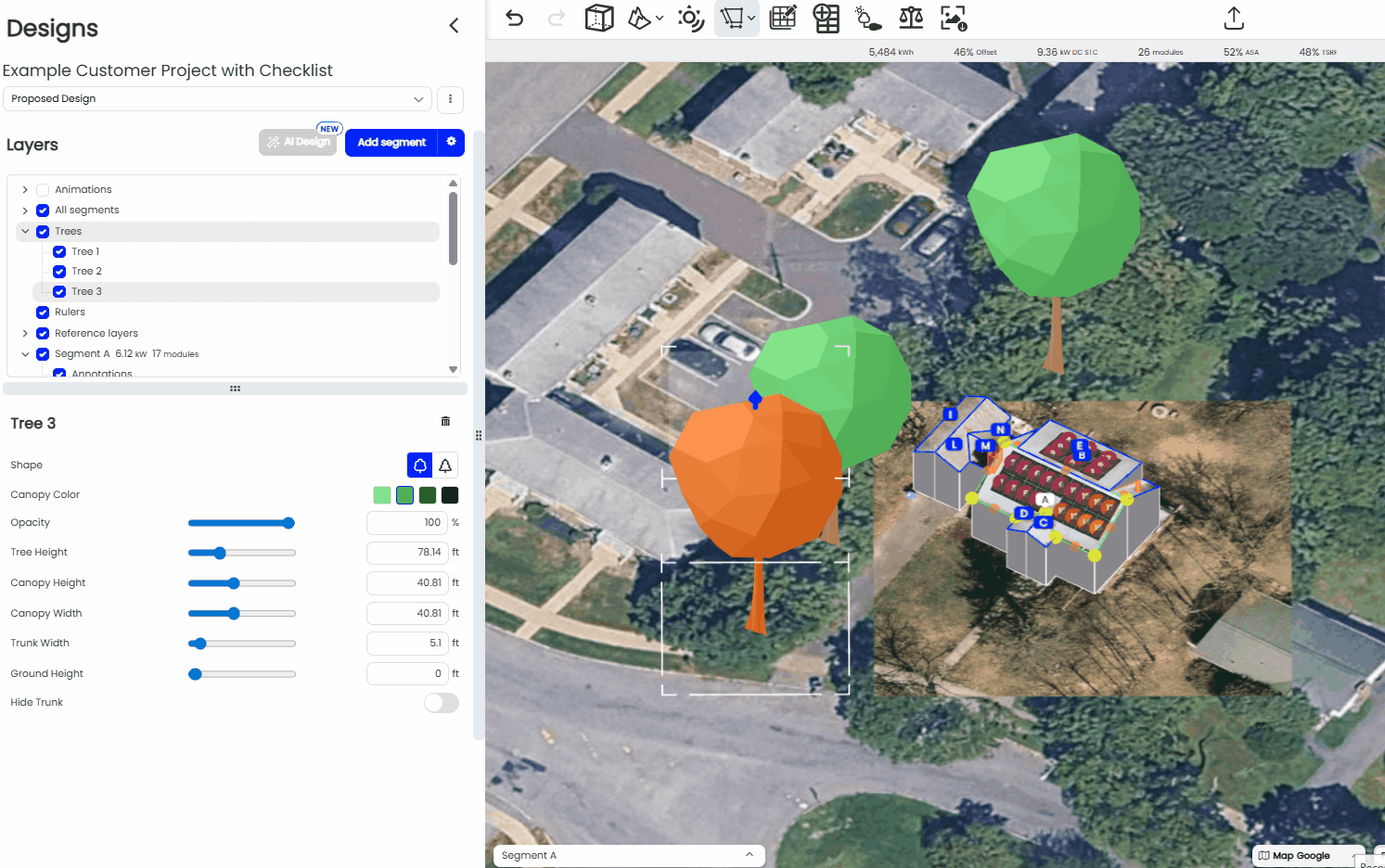Click the add panel grid tool
This screenshot has height=868, width=1385.
(x=826, y=18)
